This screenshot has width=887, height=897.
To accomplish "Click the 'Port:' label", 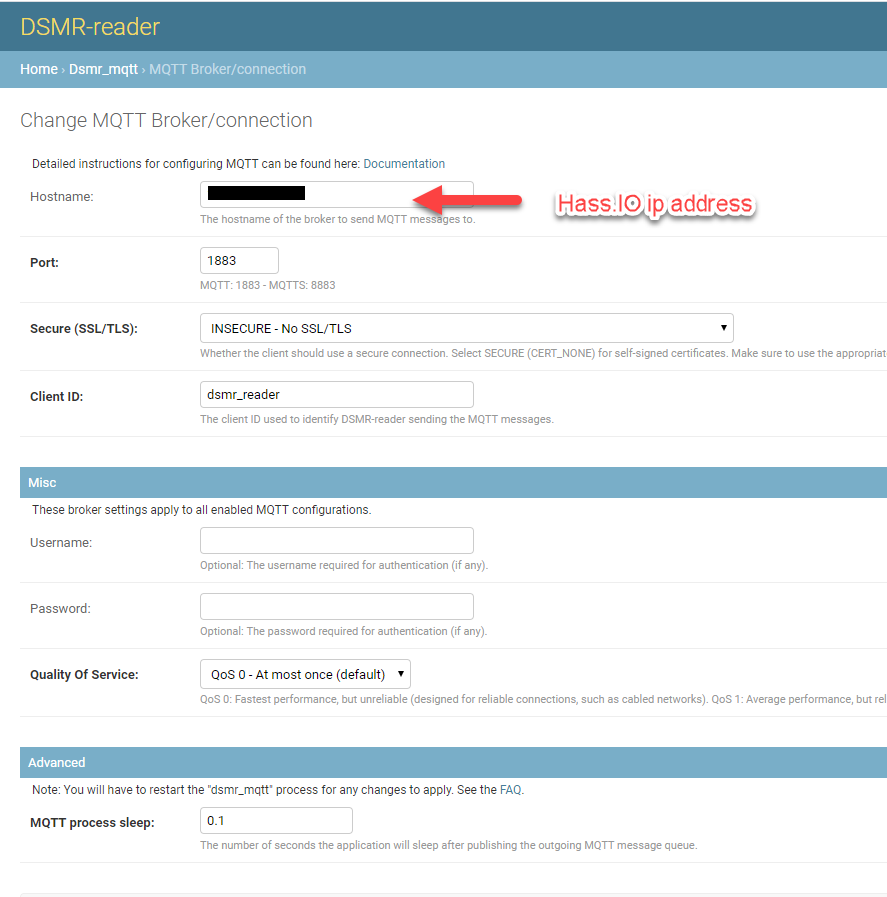I will pyautogui.click(x=44, y=263).
